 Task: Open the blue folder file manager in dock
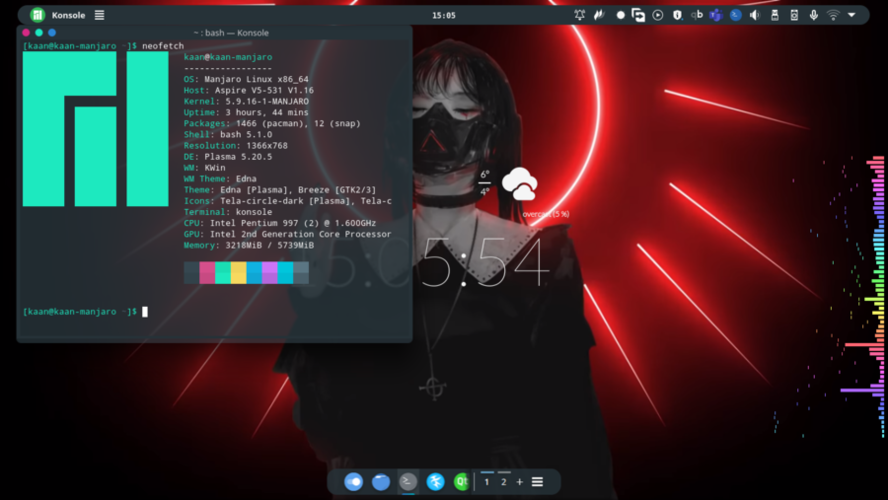click(x=381, y=482)
